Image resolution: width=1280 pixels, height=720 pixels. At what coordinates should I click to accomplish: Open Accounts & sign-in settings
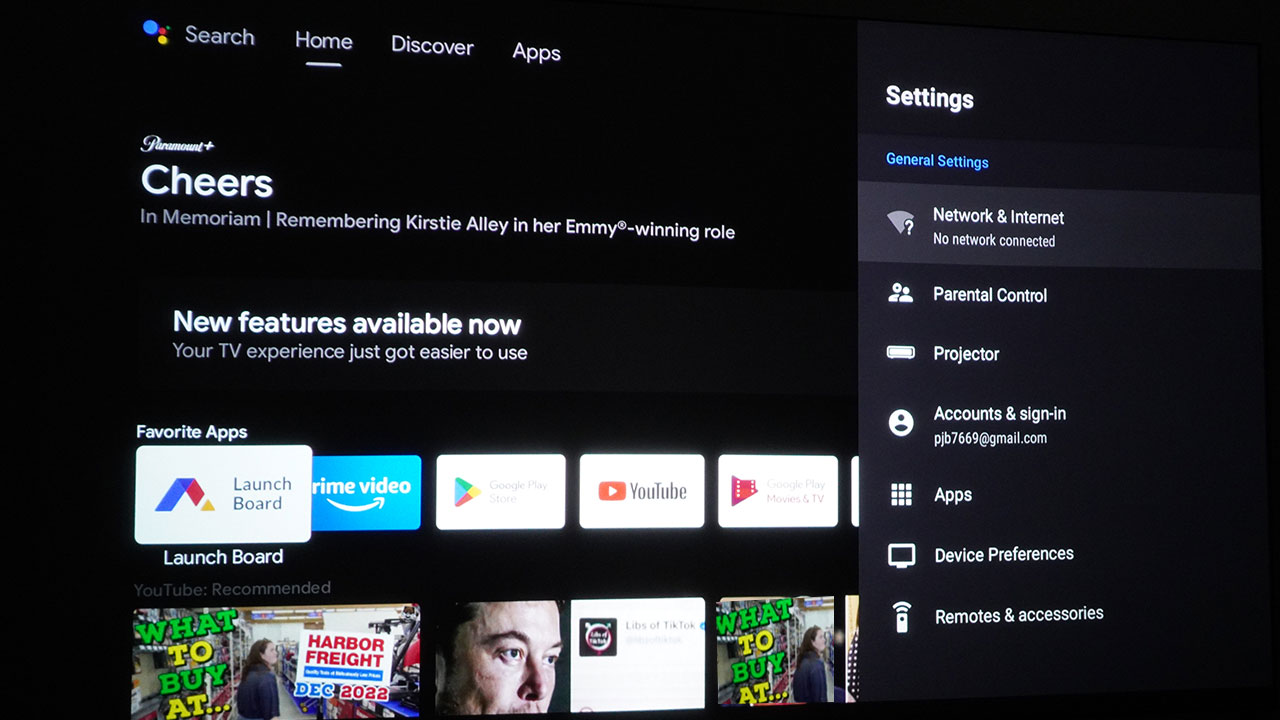point(1059,424)
